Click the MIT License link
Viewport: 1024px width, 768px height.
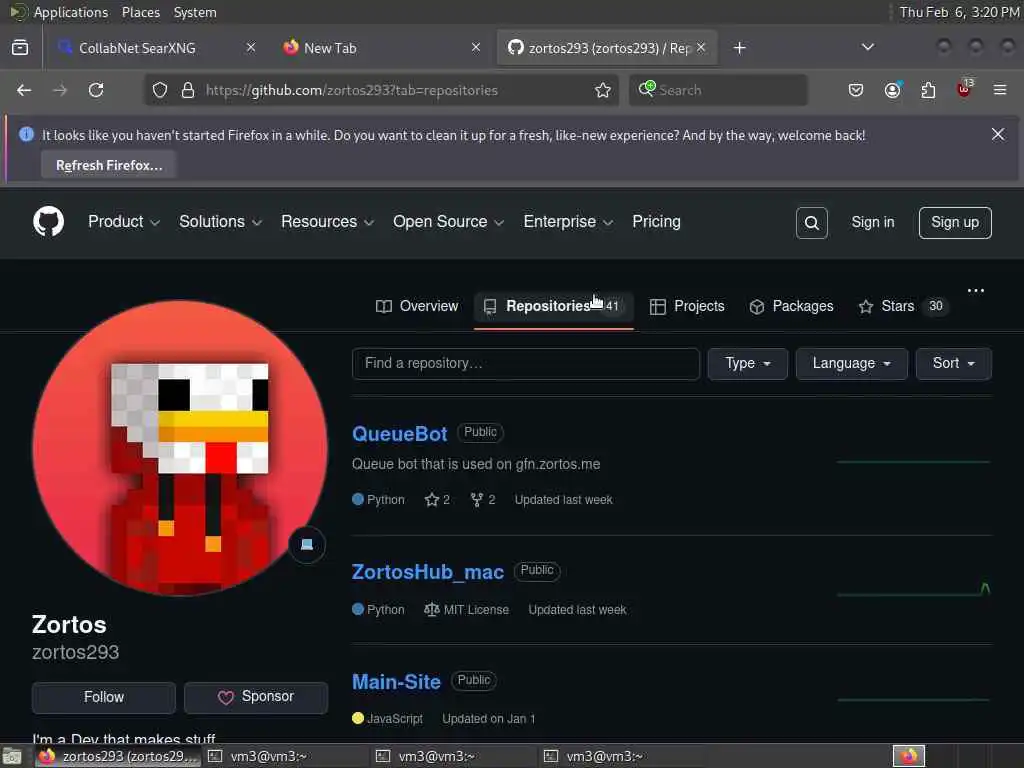[466, 610]
